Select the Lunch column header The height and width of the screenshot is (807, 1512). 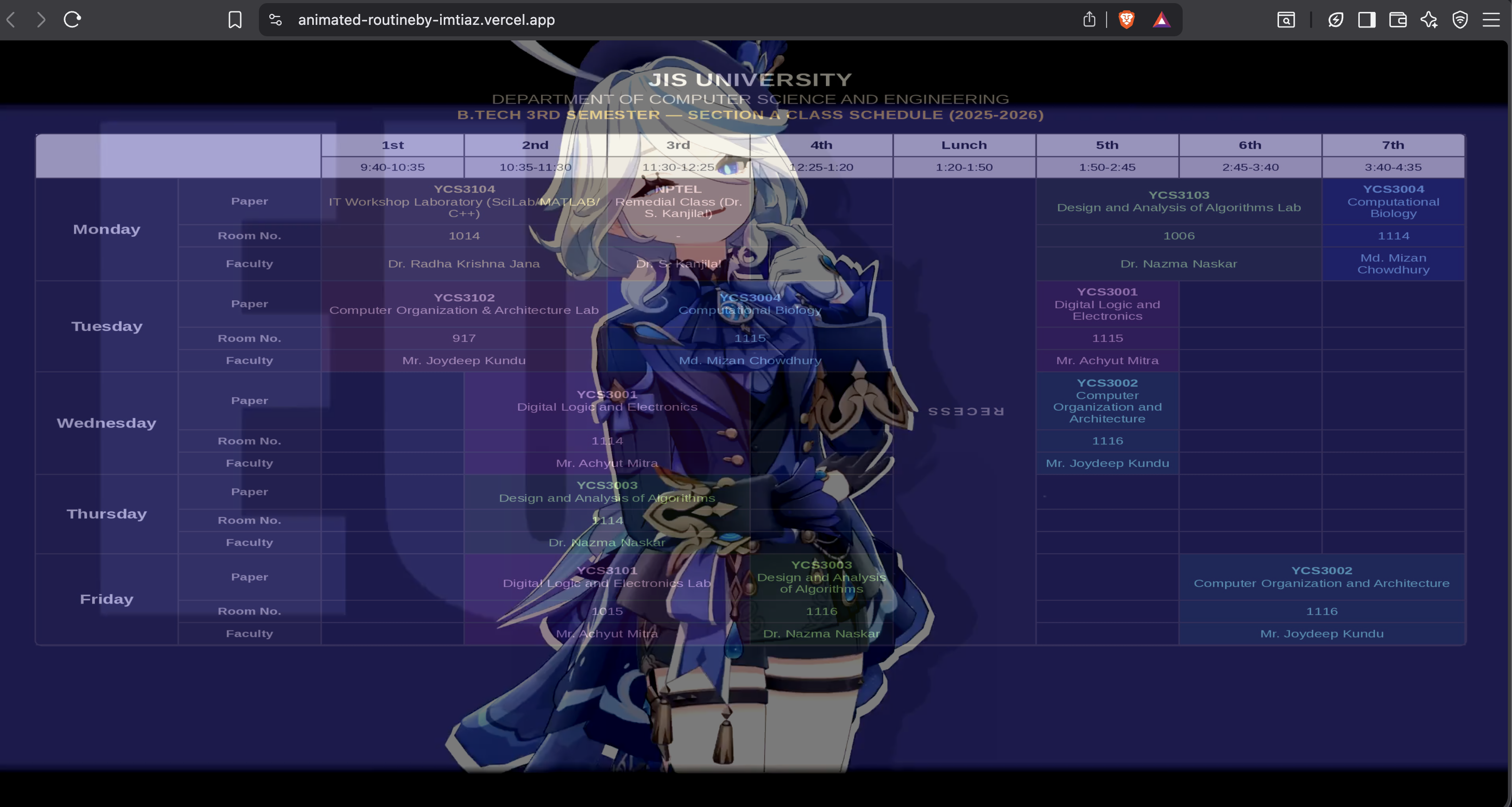pos(964,145)
